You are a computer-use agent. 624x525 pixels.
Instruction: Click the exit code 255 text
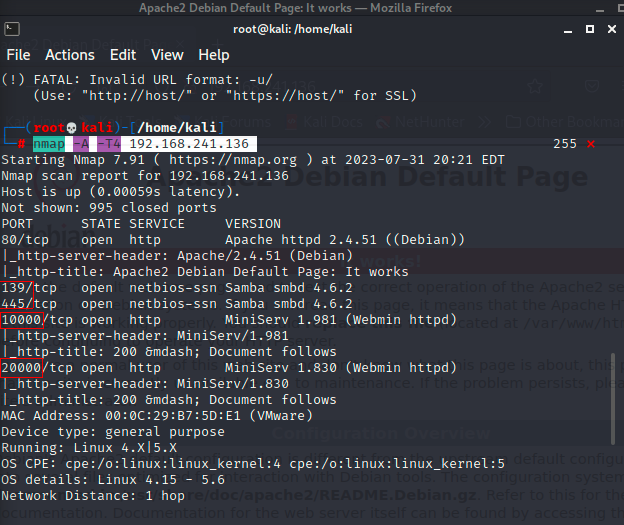click(565, 144)
